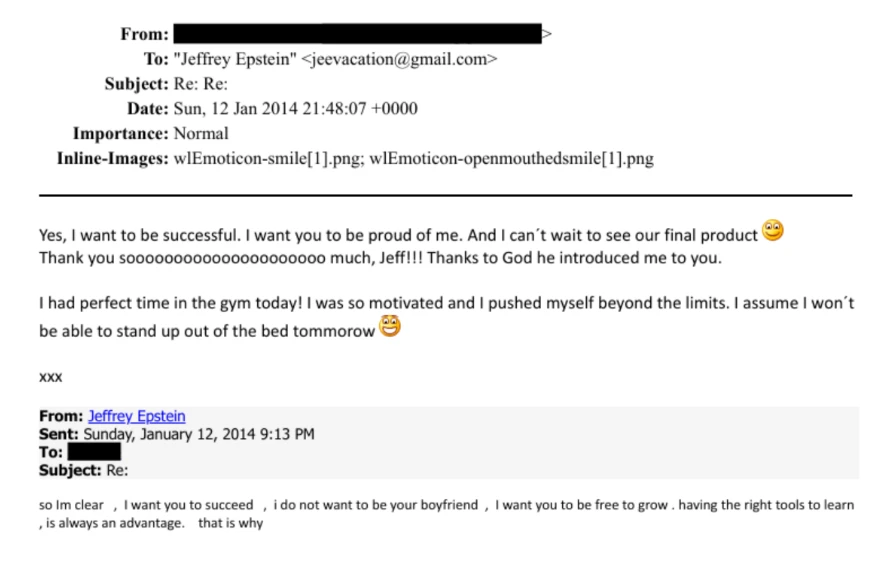Click the redacted black bar beside top From
Viewport: 896px width, 561px height.
coord(357,34)
